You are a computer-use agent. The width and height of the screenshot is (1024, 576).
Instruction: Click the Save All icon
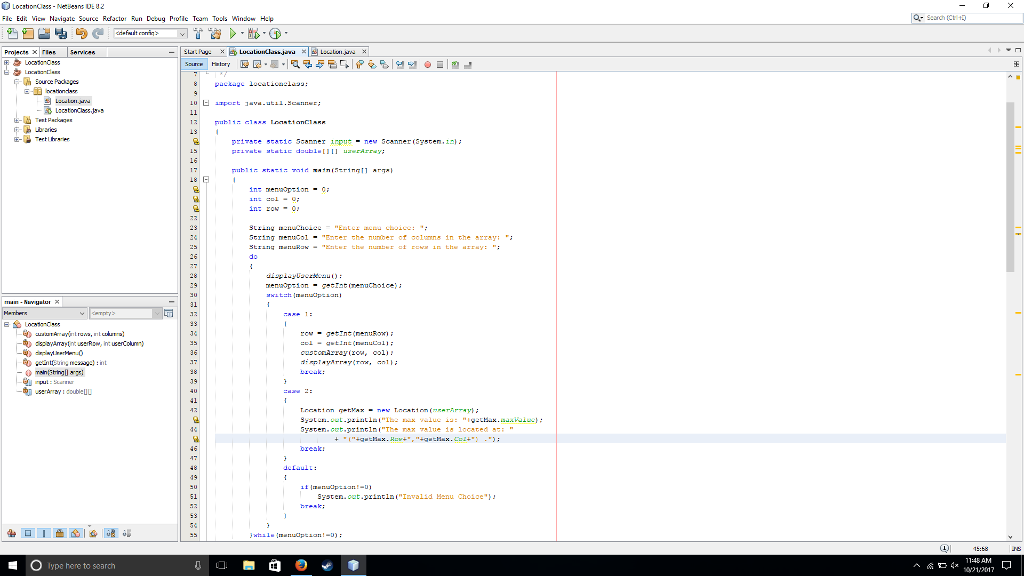(61, 33)
